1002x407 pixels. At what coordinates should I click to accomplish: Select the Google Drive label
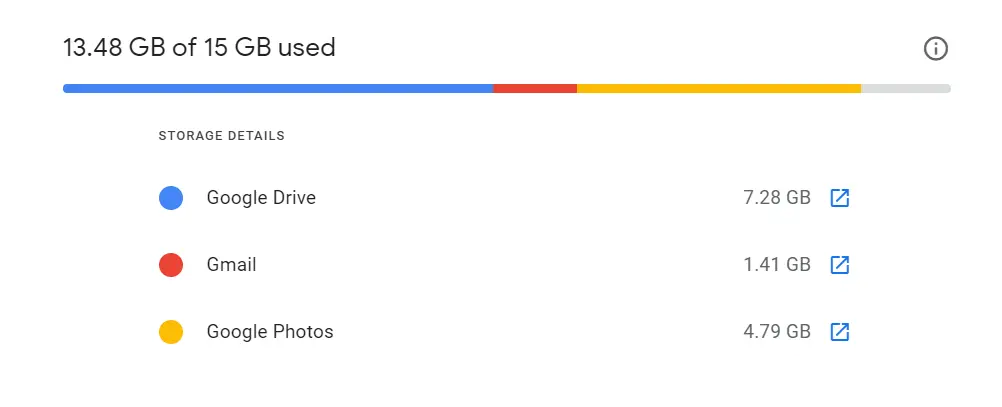[261, 198]
